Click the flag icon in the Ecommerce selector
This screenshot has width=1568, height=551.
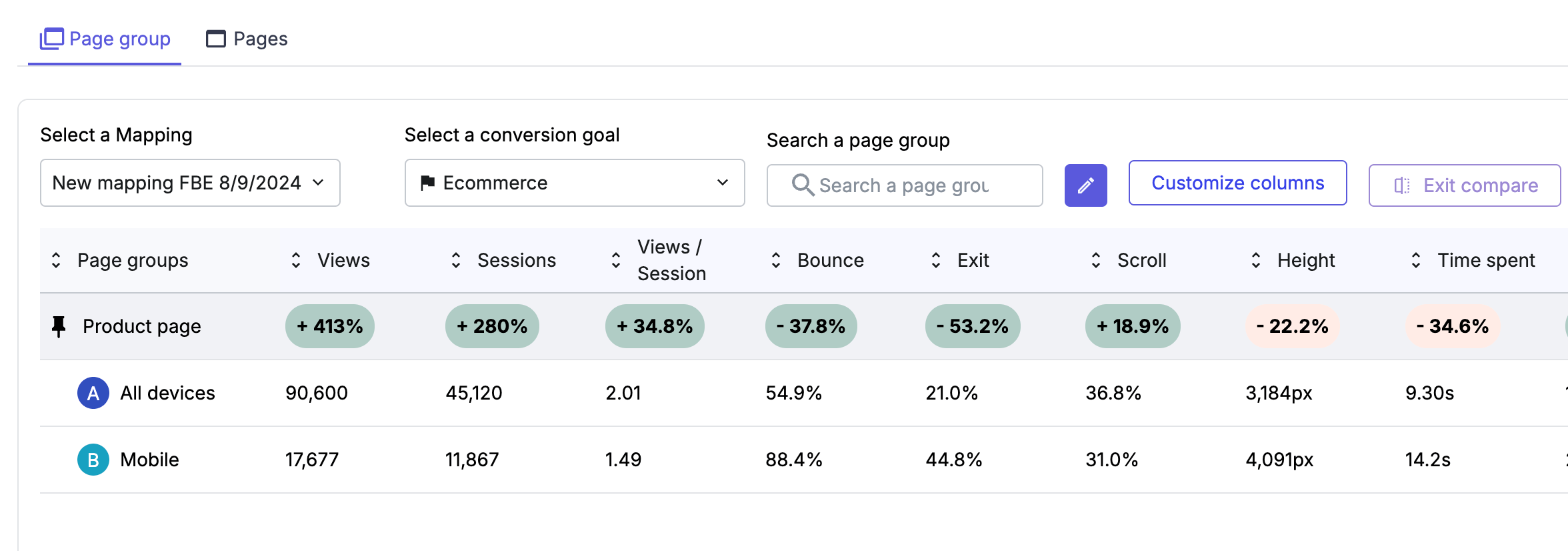pos(428,182)
